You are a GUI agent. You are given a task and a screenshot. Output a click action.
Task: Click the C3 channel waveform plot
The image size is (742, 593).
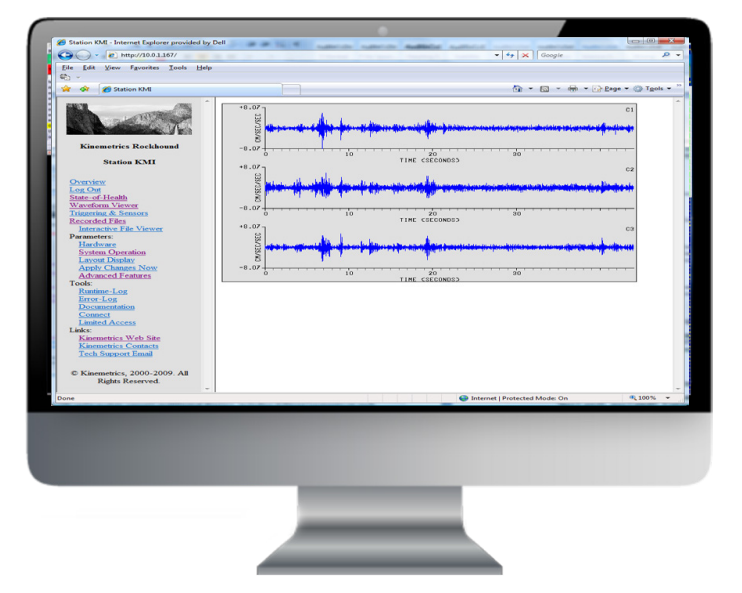point(450,247)
